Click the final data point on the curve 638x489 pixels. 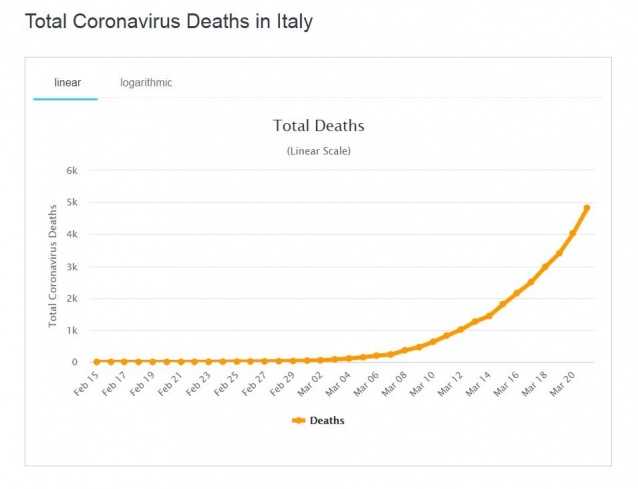tap(587, 208)
